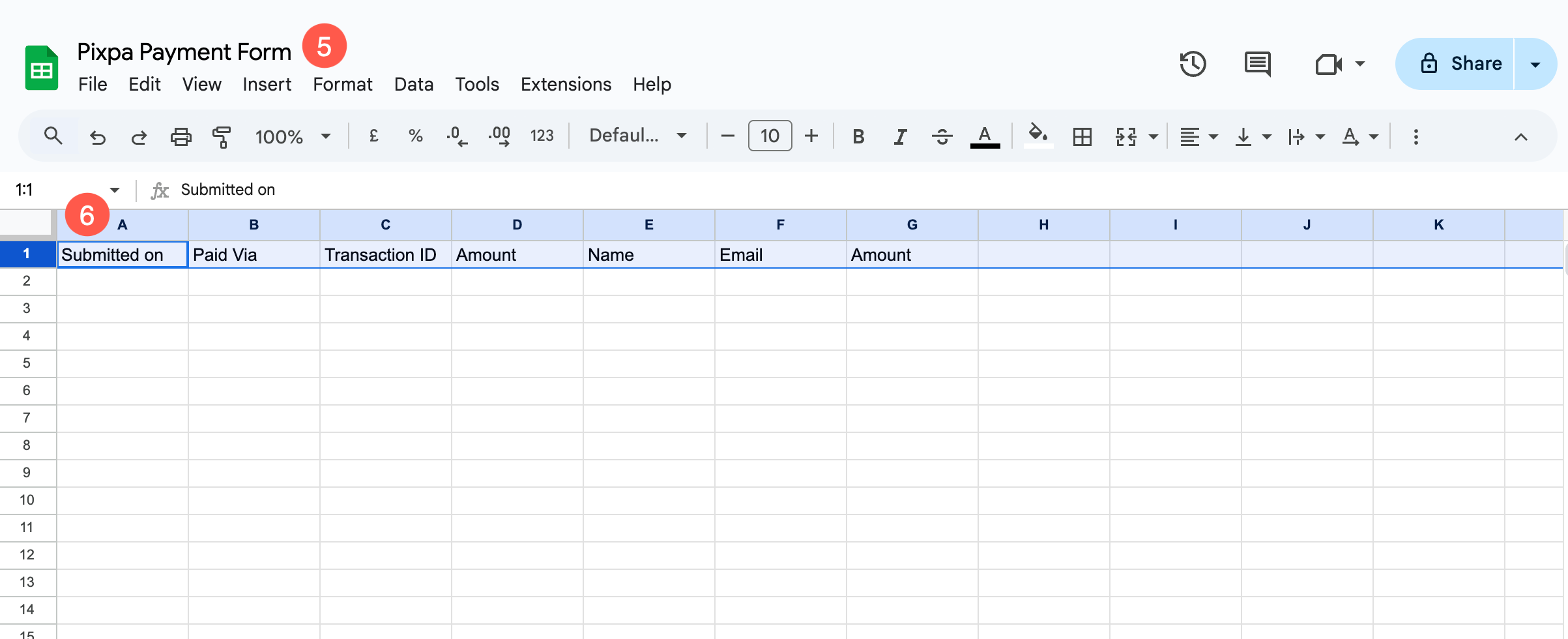Screen dimensions: 1568x639
Task: Activate the paint format tool
Action: pos(222,137)
